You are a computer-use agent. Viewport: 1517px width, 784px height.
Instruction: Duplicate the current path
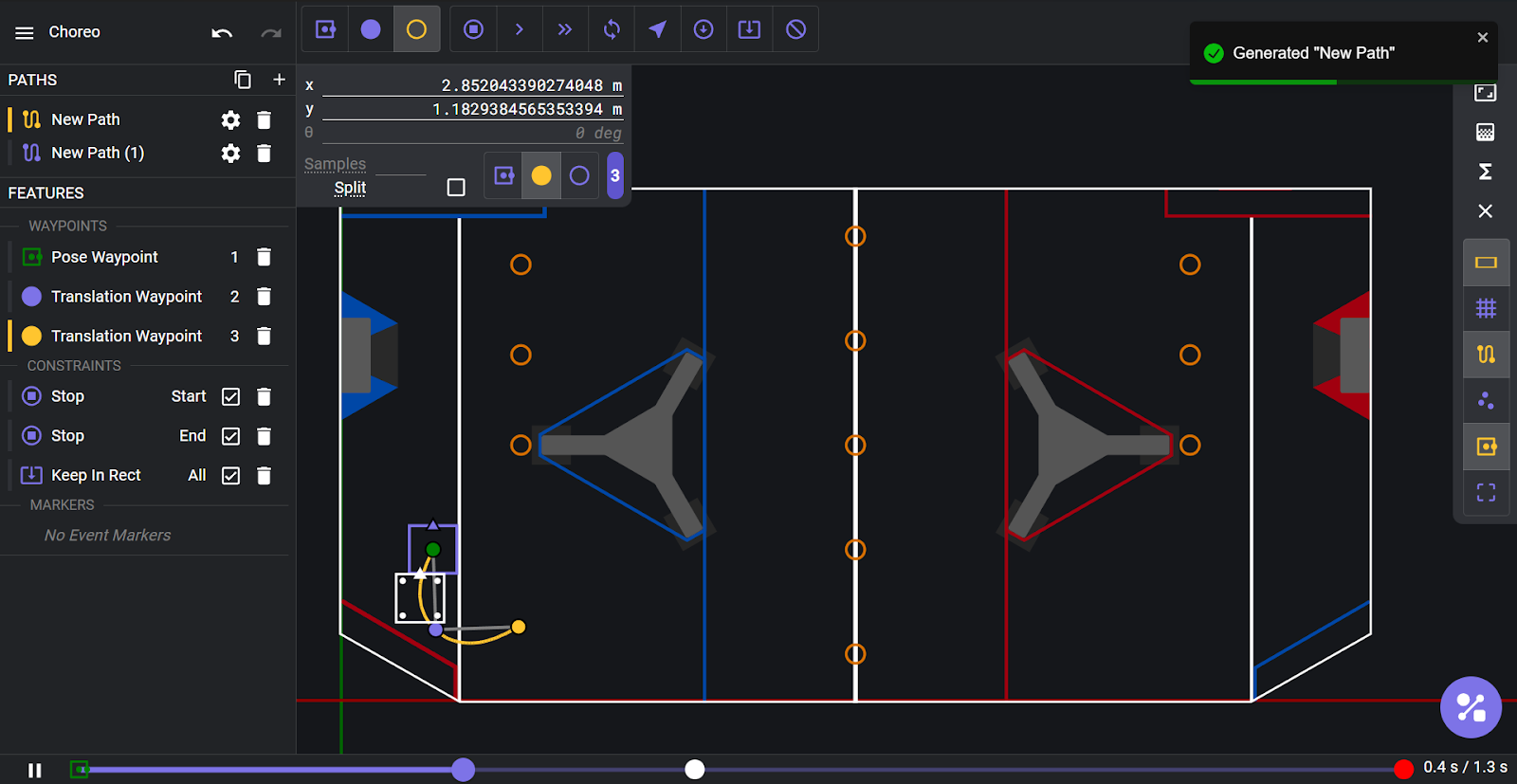[x=243, y=80]
